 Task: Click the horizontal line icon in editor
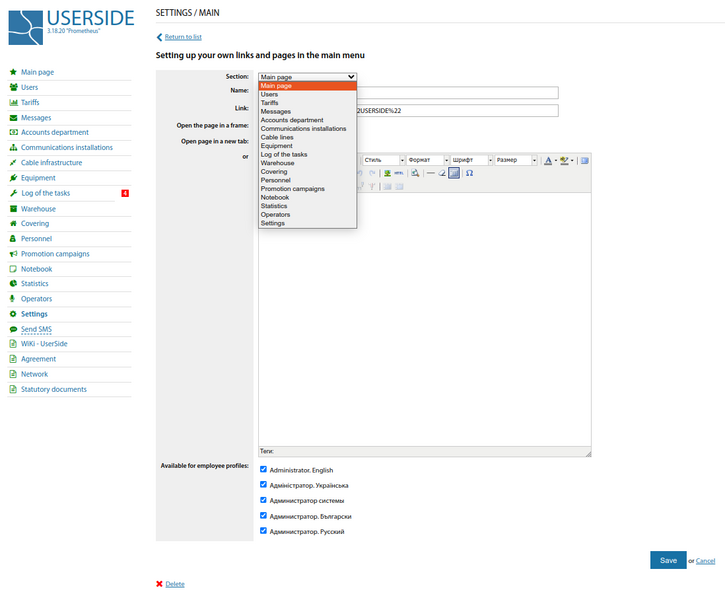[x=430, y=173]
